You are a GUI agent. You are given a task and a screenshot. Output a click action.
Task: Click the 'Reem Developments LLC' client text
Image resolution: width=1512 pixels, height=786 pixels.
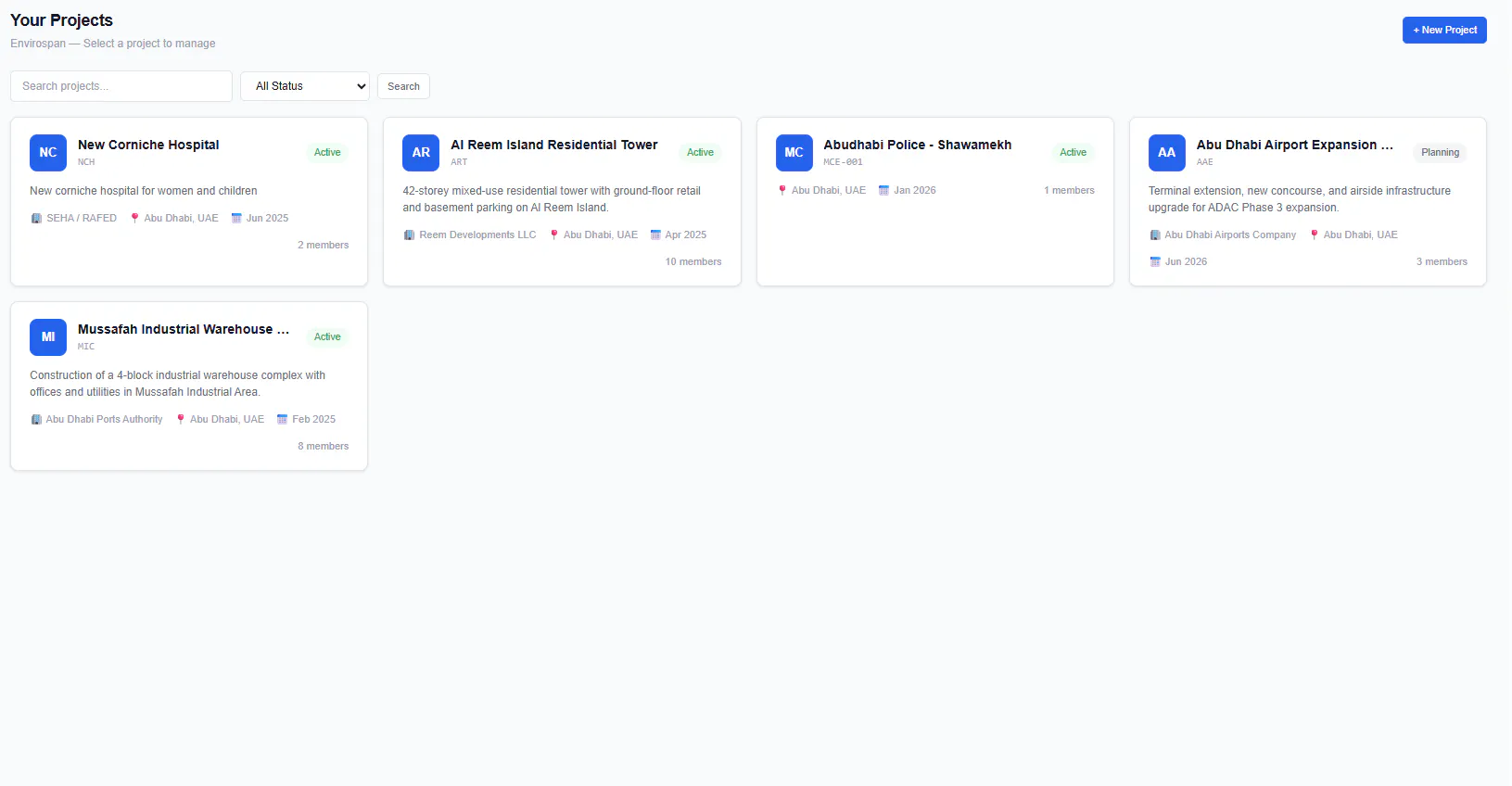477,235
